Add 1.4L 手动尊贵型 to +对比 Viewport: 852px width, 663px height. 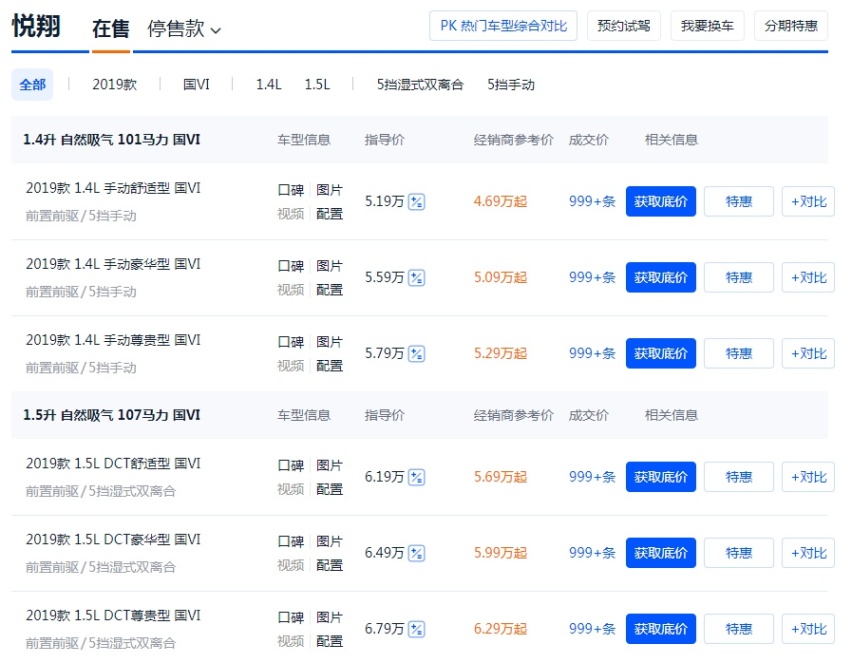tap(809, 354)
